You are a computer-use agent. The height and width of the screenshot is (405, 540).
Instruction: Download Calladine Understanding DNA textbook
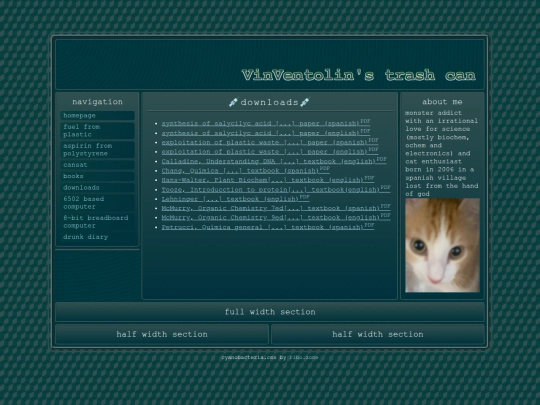tap(274, 161)
